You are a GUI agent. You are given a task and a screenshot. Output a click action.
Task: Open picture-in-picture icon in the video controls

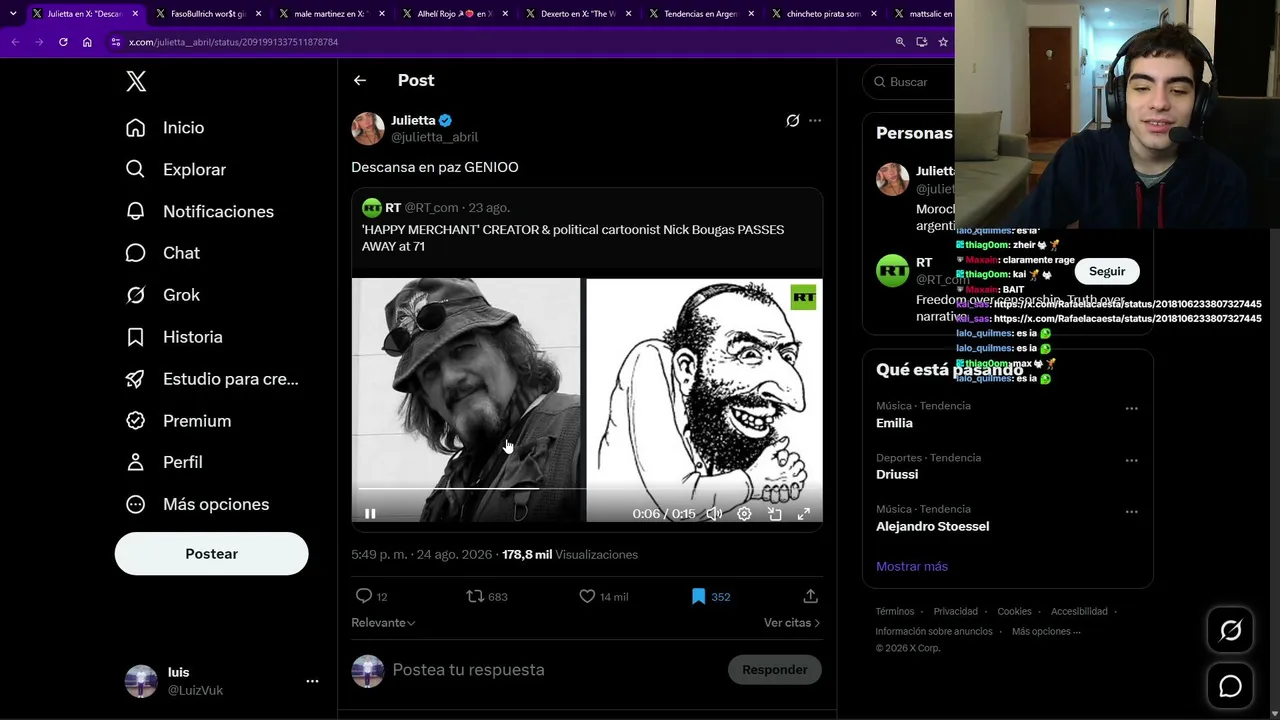[774, 514]
